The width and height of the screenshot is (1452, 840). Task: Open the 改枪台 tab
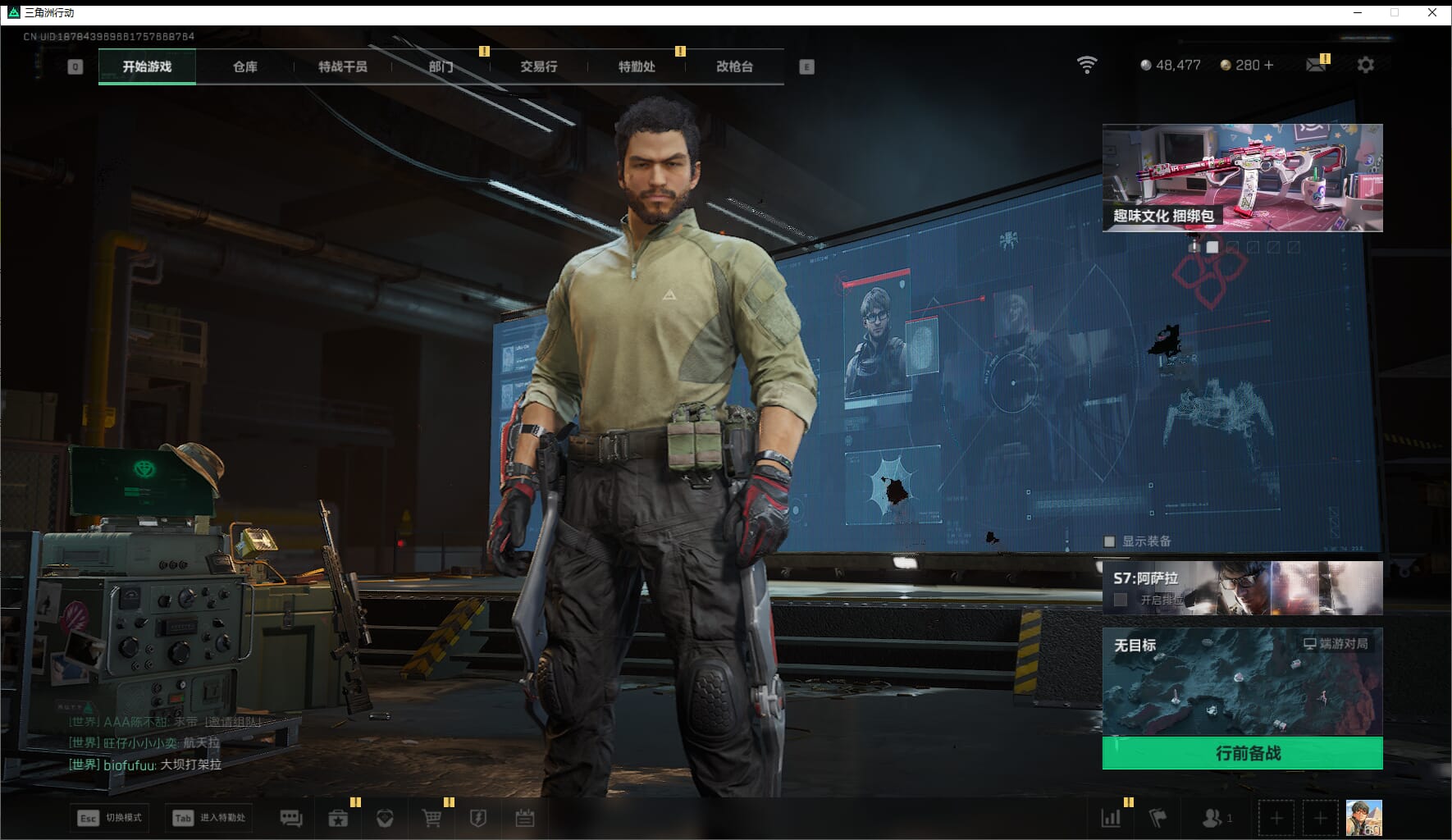click(x=734, y=66)
